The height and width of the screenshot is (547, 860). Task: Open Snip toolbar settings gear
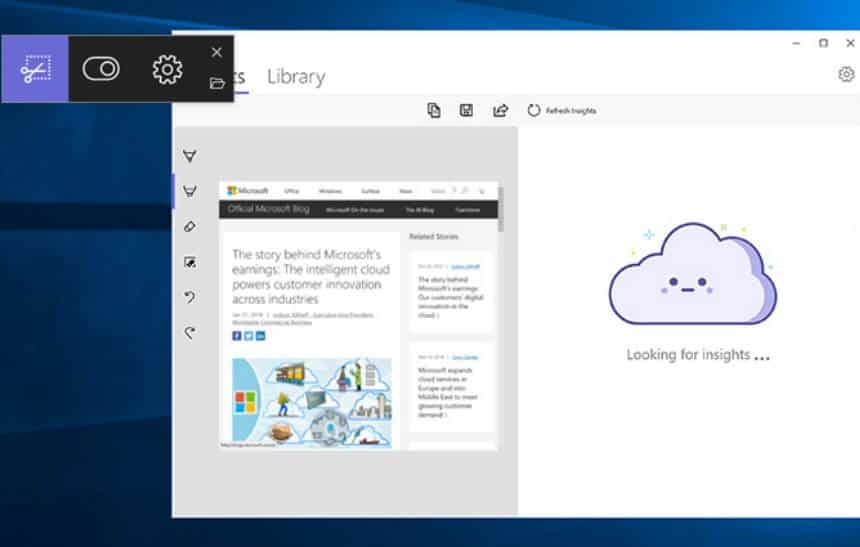(x=167, y=69)
